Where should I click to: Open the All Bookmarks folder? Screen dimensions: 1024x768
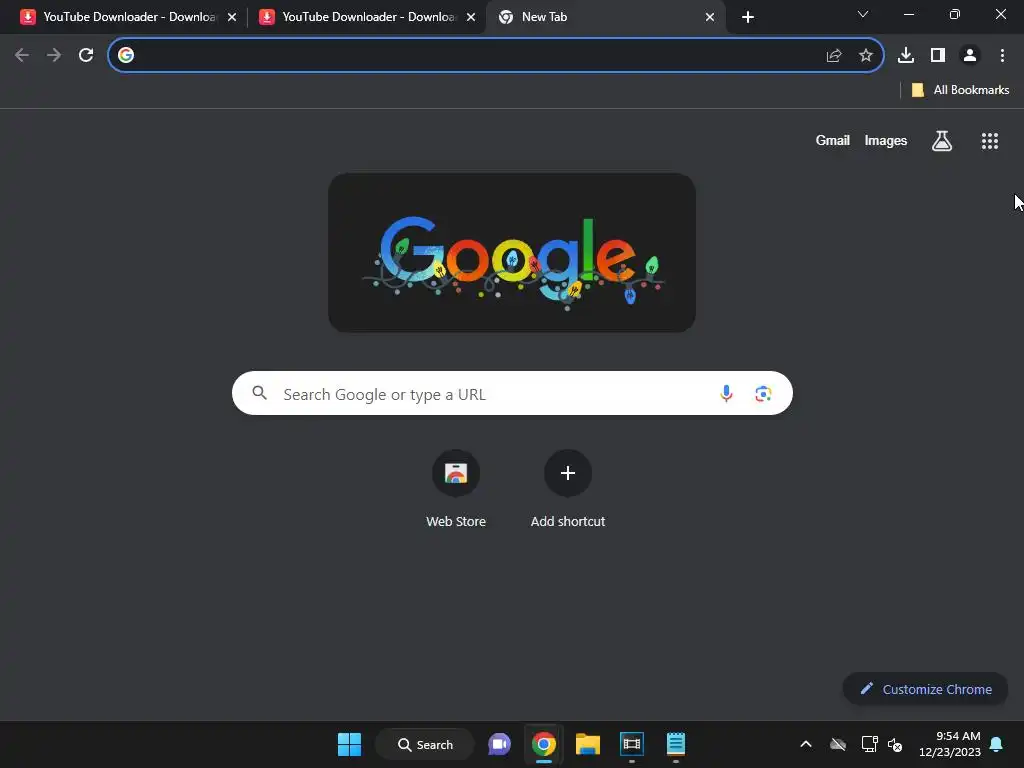pyautogui.click(x=959, y=90)
